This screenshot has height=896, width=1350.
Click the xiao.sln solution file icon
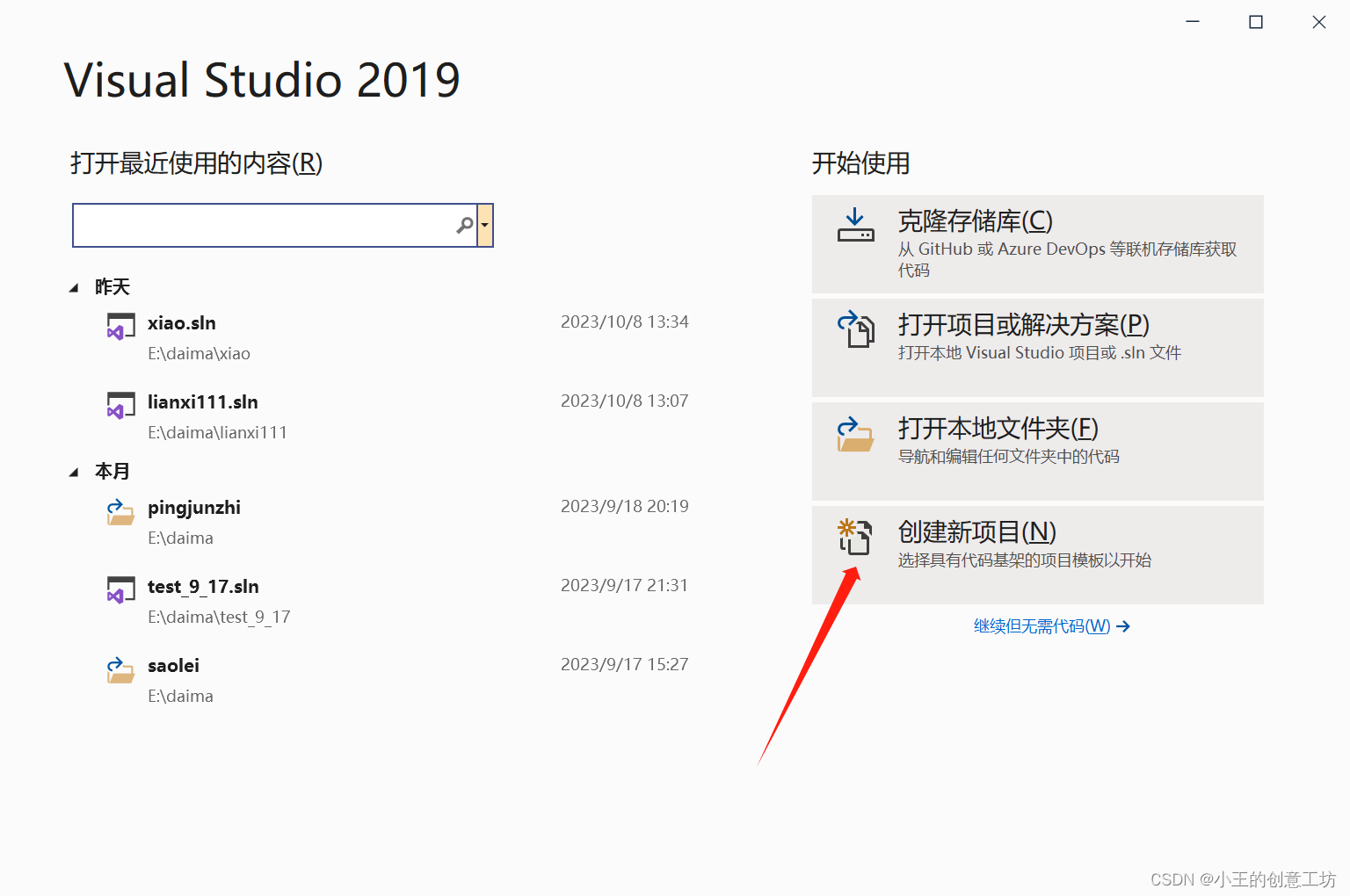pos(120,326)
